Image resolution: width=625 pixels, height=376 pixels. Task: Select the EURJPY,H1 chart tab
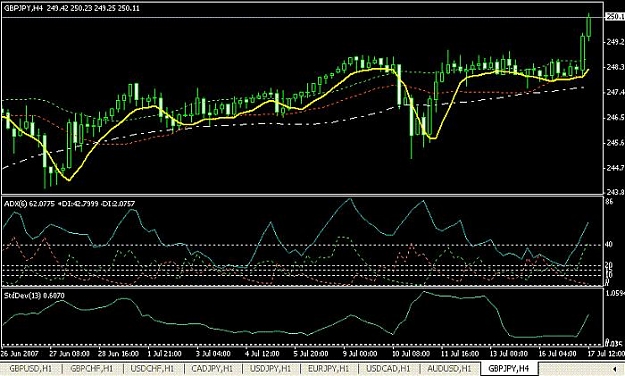(x=328, y=368)
